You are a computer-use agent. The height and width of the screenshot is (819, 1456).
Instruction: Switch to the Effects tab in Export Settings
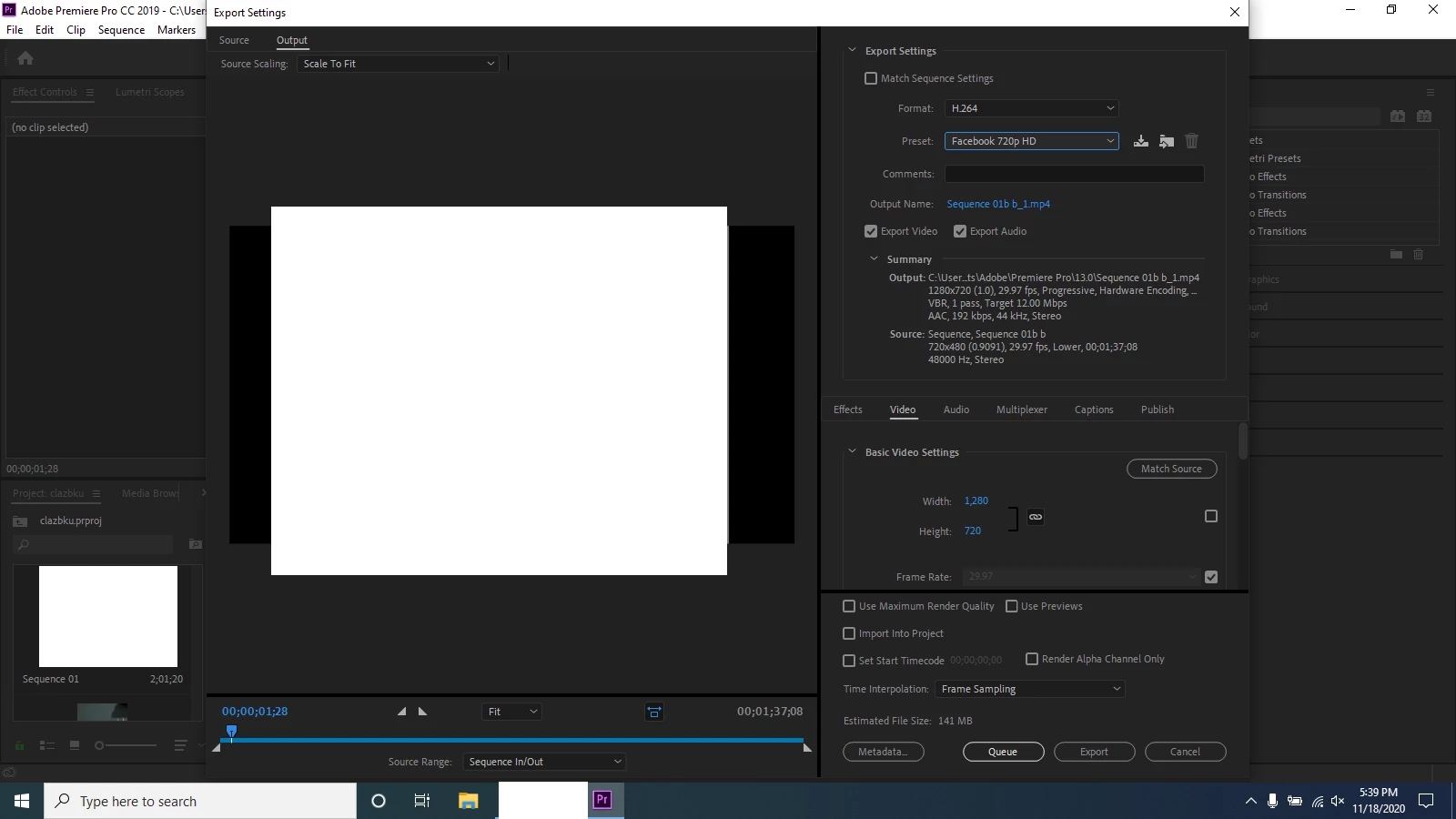click(x=848, y=409)
